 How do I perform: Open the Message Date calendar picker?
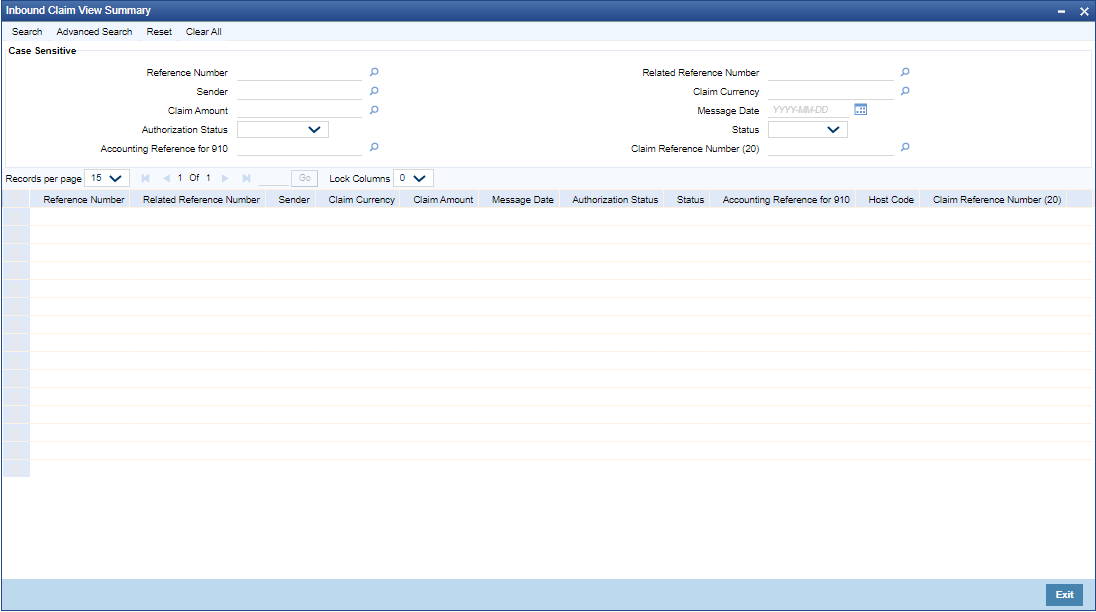(860, 110)
